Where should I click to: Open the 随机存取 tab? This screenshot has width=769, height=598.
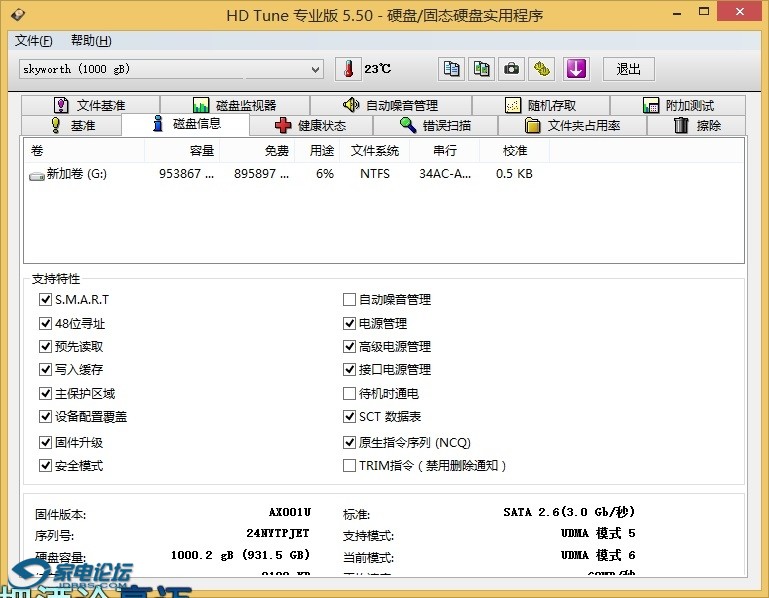click(540, 105)
